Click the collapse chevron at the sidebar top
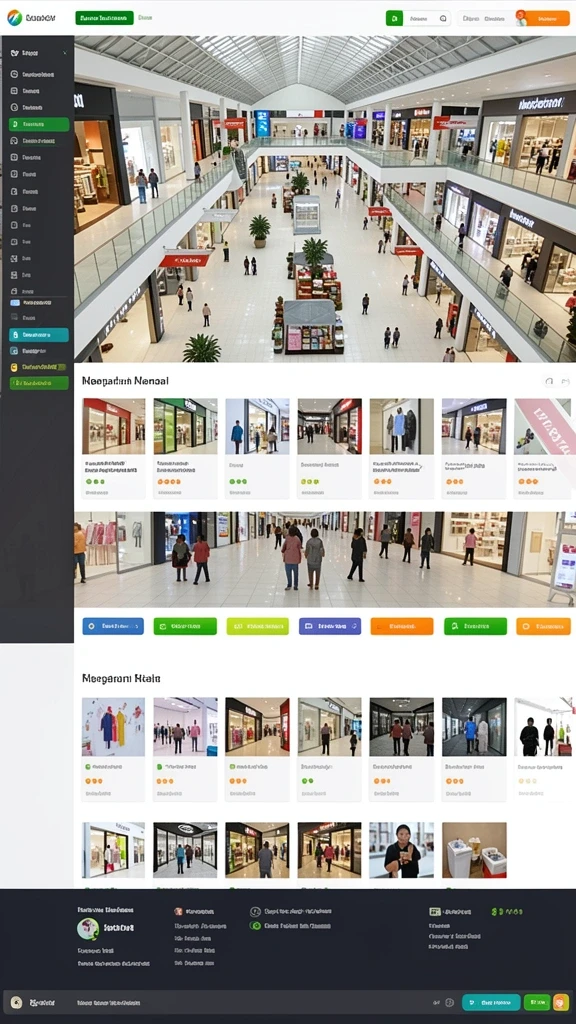576x1024 pixels. (x=65, y=53)
